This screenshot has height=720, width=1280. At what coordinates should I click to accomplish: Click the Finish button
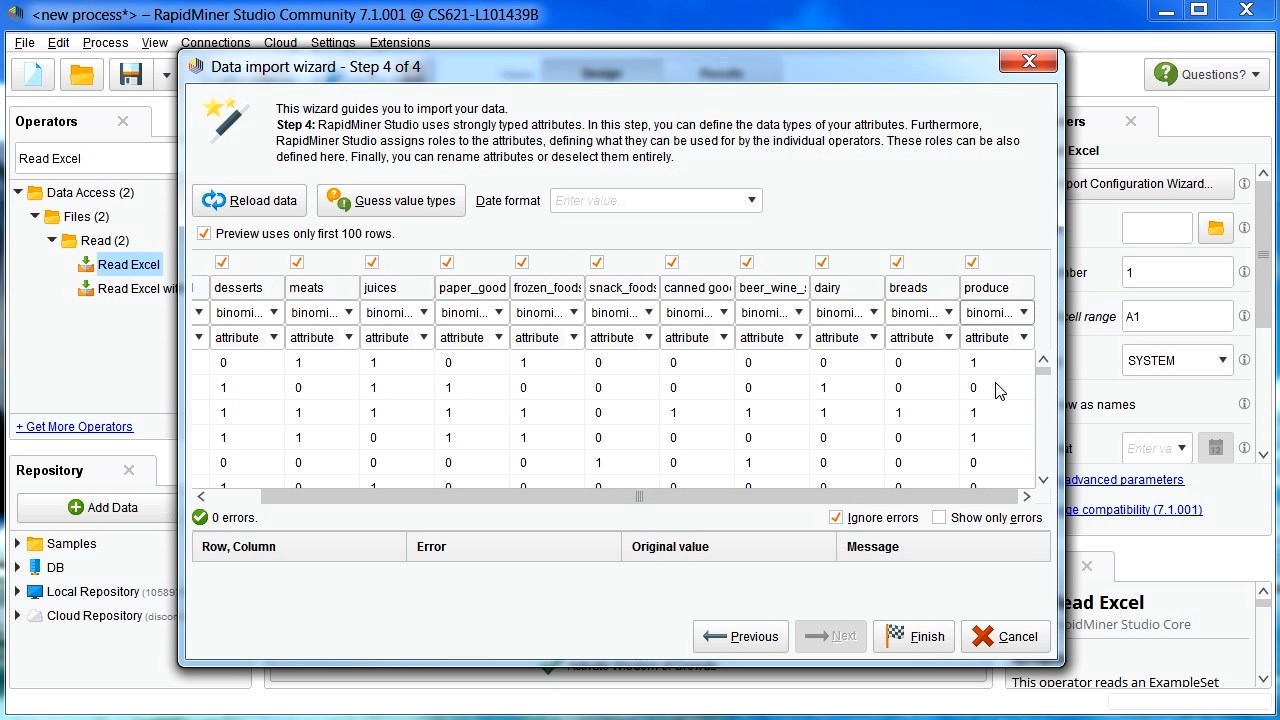(x=915, y=636)
